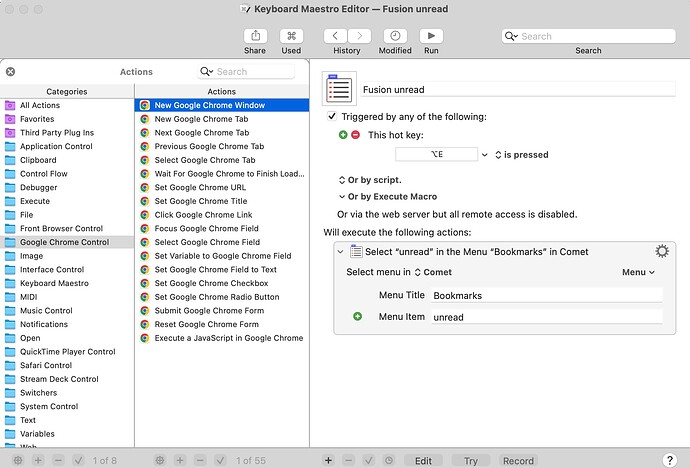
Task: Click the Actions column header
Action: (222, 91)
